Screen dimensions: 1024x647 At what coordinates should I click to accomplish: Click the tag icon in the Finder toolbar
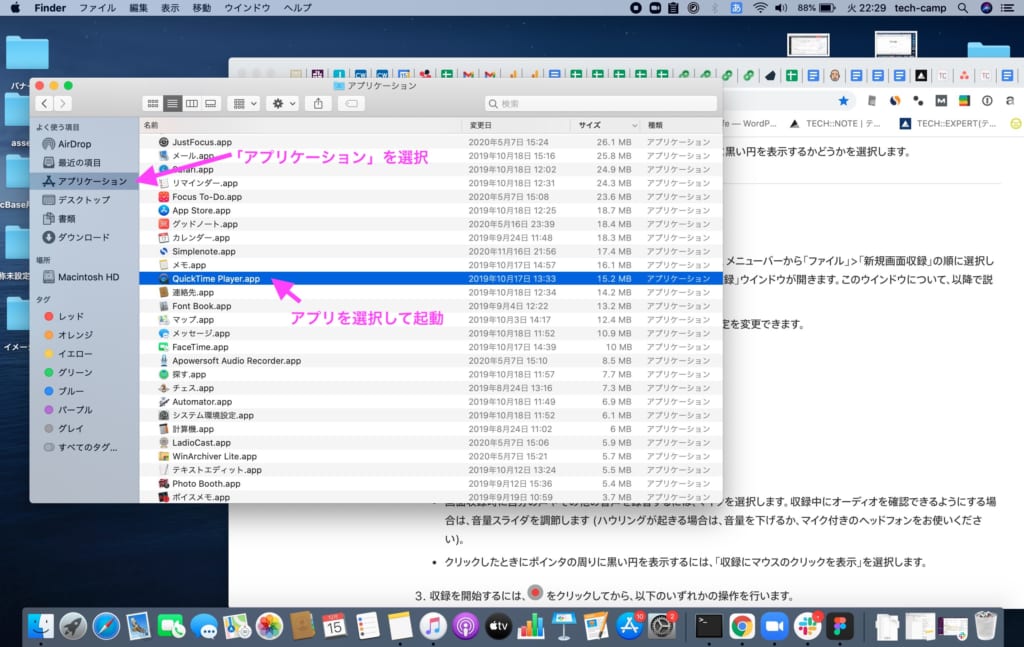point(352,103)
